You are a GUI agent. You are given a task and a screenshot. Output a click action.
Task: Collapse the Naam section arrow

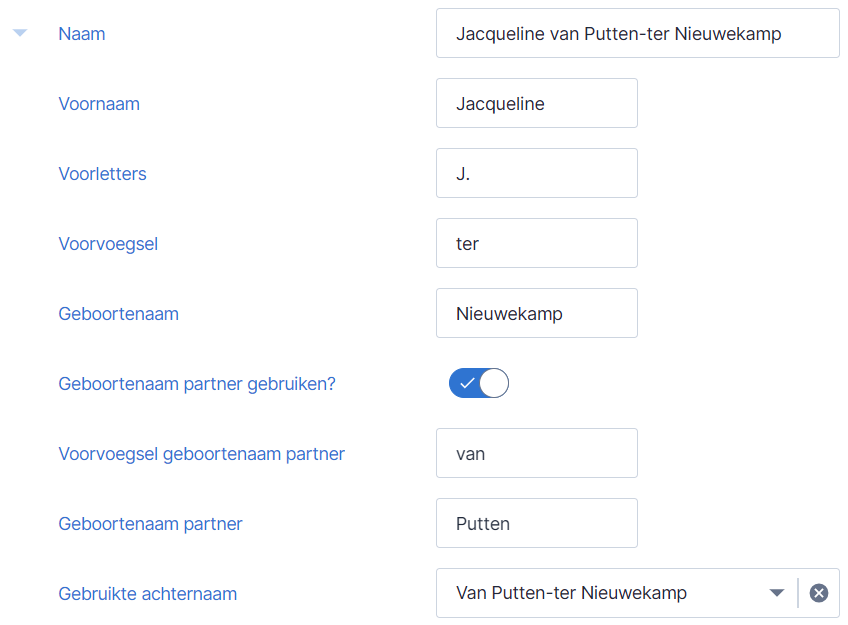point(20,34)
